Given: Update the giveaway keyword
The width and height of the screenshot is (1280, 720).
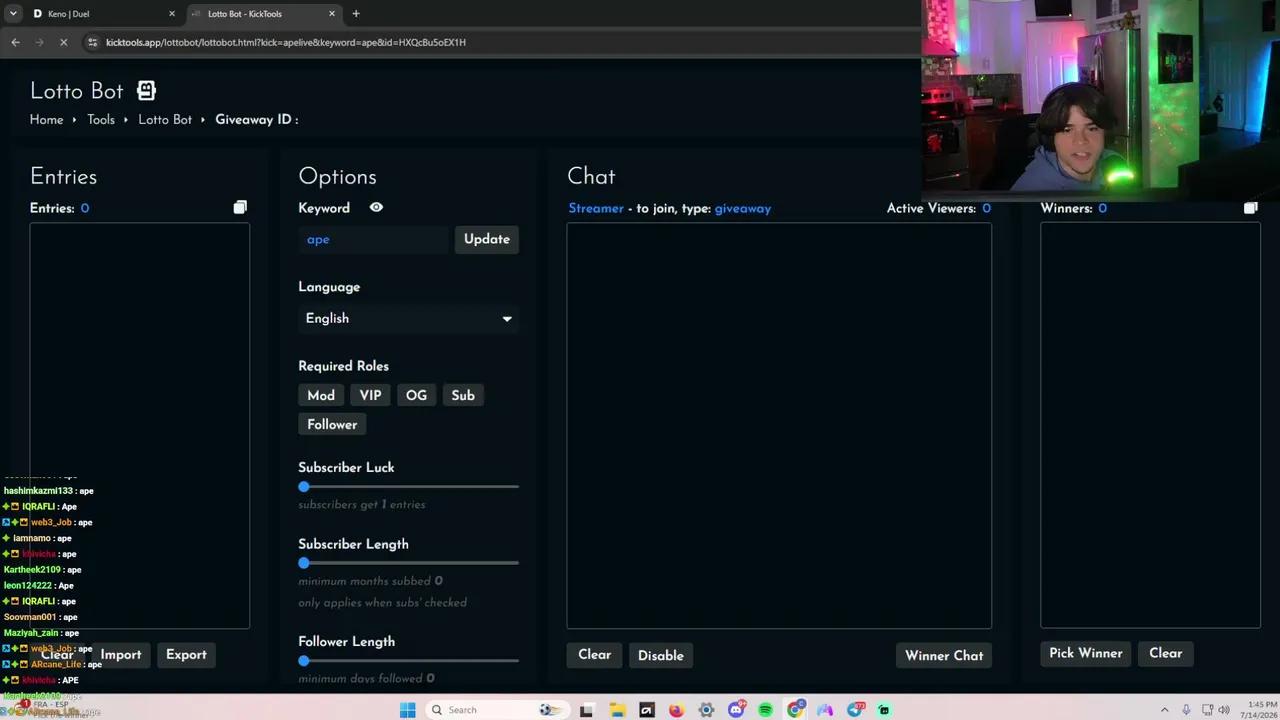Looking at the screenshot, I should (487, 239).
